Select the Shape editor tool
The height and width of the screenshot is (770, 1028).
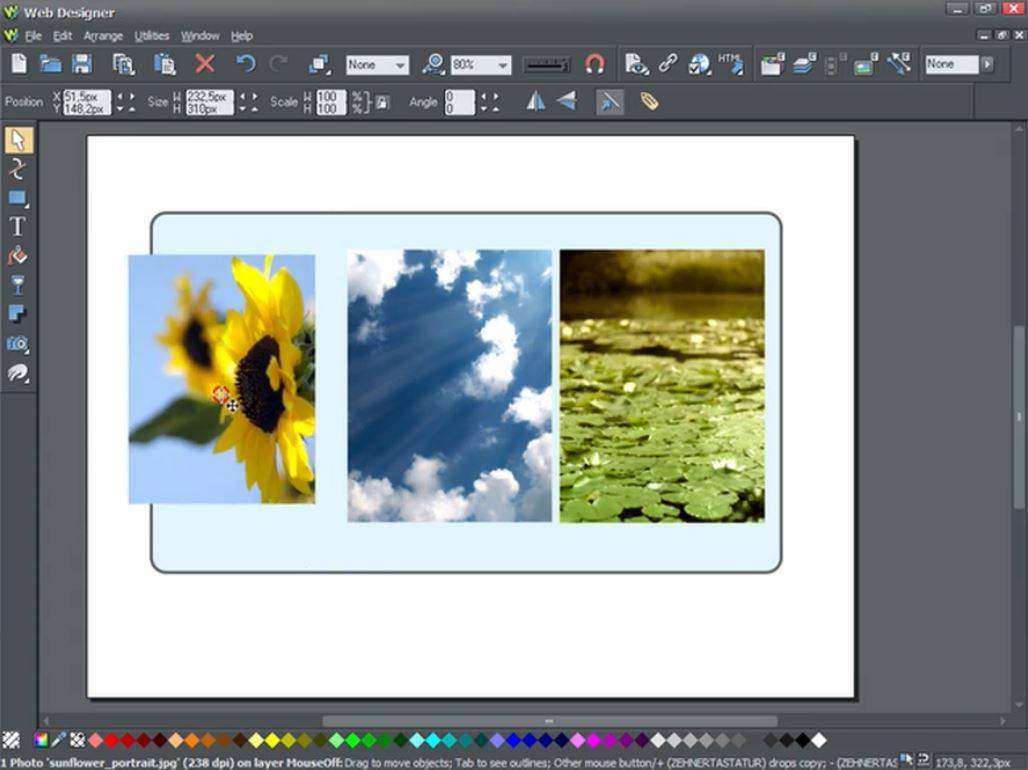click(16, 169)
